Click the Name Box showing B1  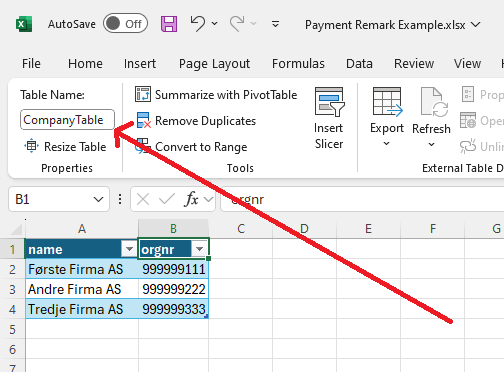[x=50, y=199]
